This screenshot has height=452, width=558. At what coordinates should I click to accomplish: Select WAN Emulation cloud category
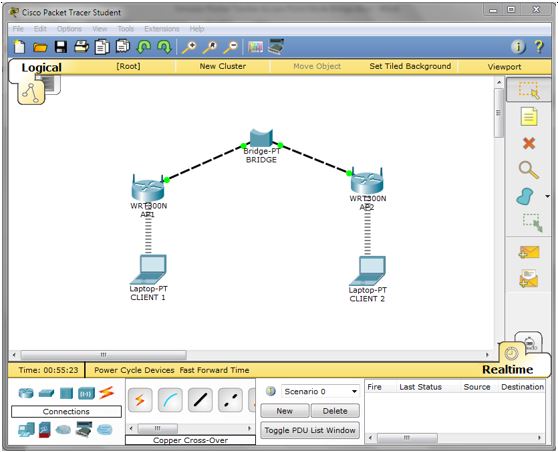click(63, 430)
